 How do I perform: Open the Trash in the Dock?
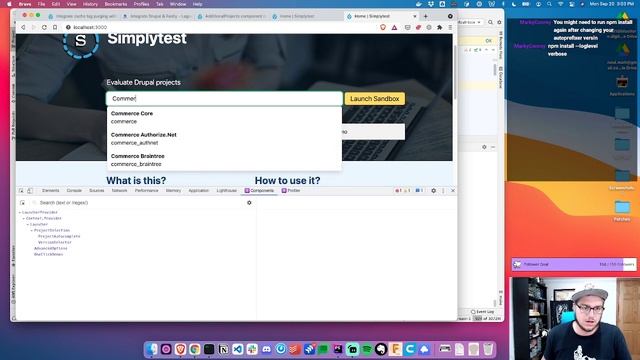(488, 349)
